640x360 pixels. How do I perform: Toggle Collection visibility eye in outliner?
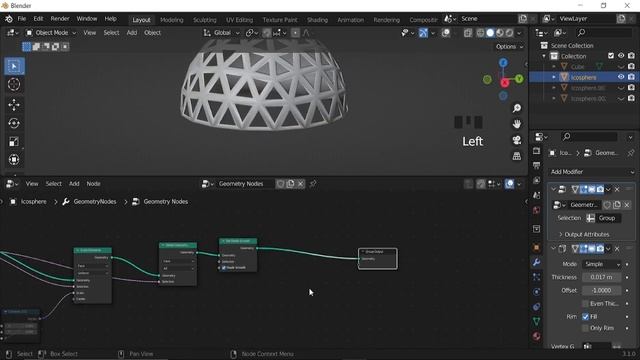point(621,56)
